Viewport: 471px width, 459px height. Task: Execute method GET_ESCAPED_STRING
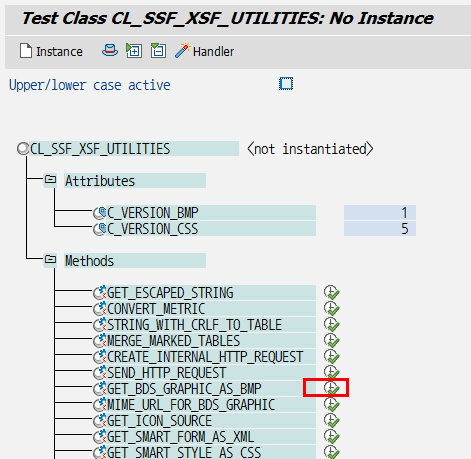(331, 292)
